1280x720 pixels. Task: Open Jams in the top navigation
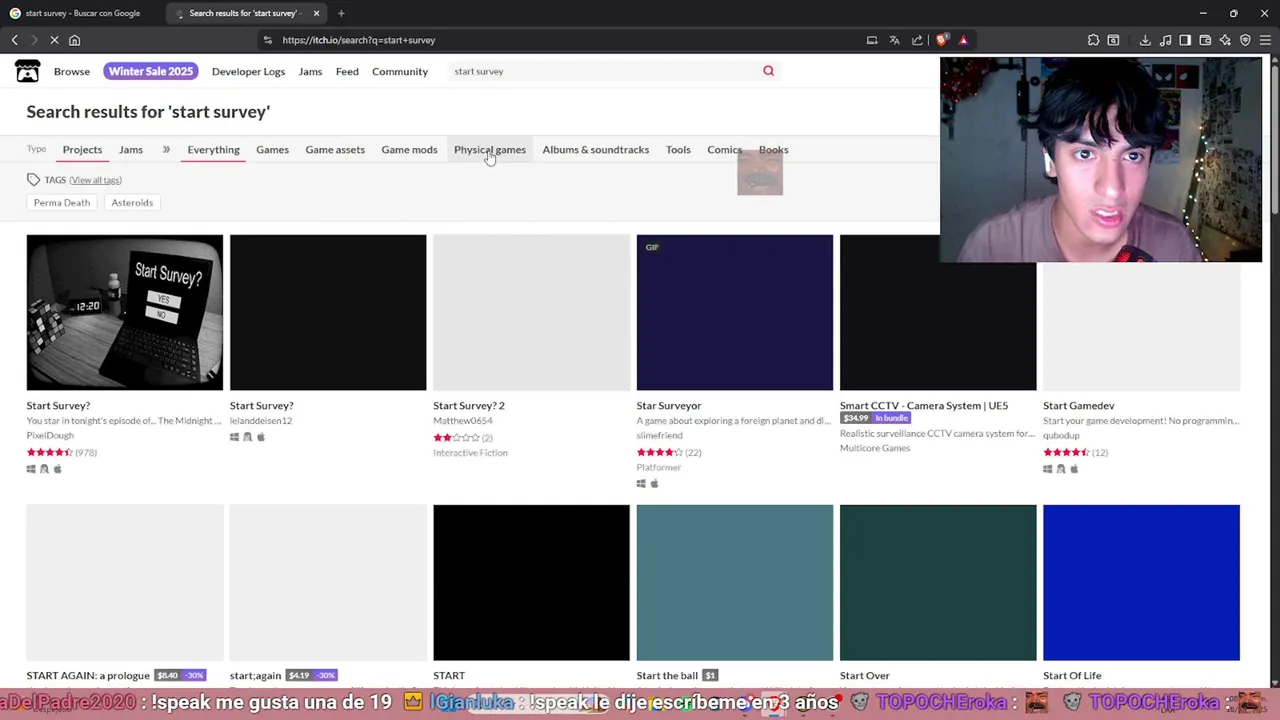pos(310,71)
